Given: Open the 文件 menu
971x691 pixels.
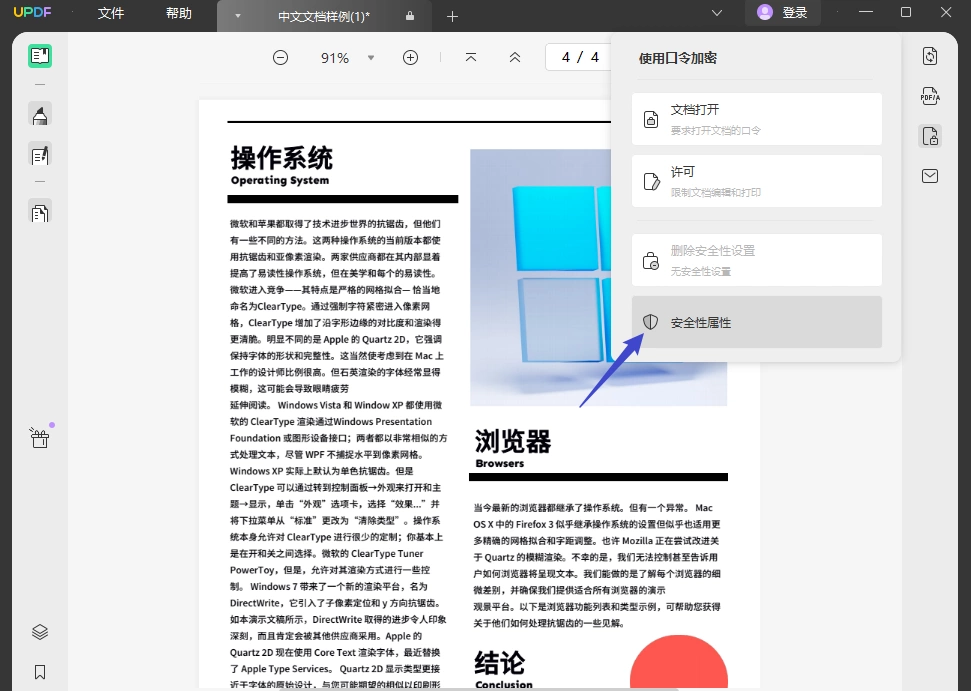Looking at the screenshot, I should [x=111, y=13].
